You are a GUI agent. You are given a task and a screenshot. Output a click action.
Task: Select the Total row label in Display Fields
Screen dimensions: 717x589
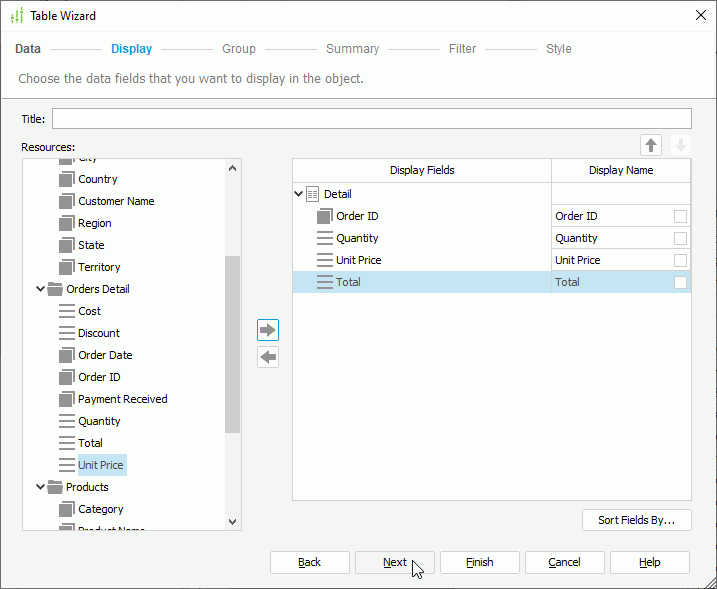pyautogui.click(x=348, y=282)
